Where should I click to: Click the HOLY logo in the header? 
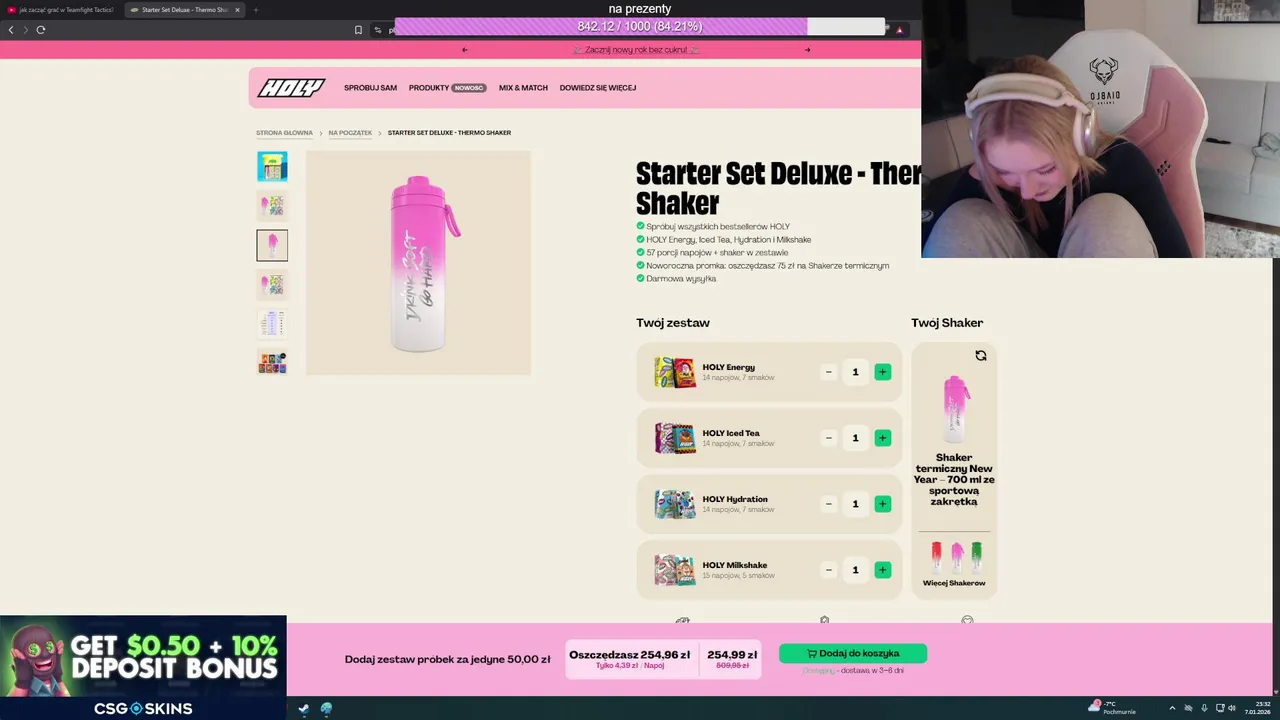coord(291,88)
